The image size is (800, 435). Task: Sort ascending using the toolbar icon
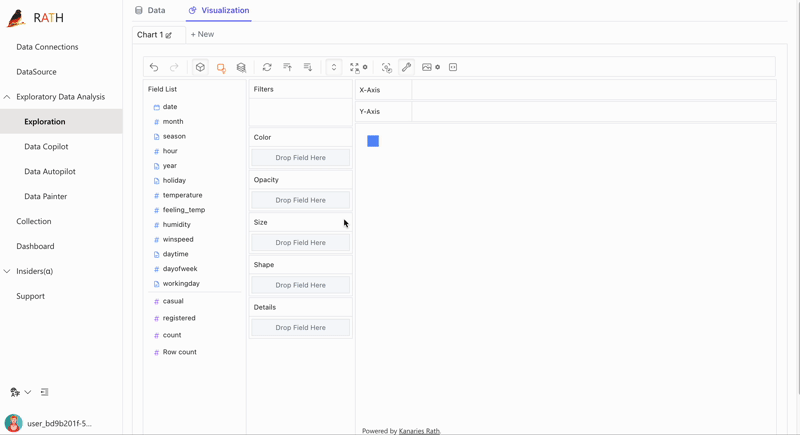[x=287, y=67]
